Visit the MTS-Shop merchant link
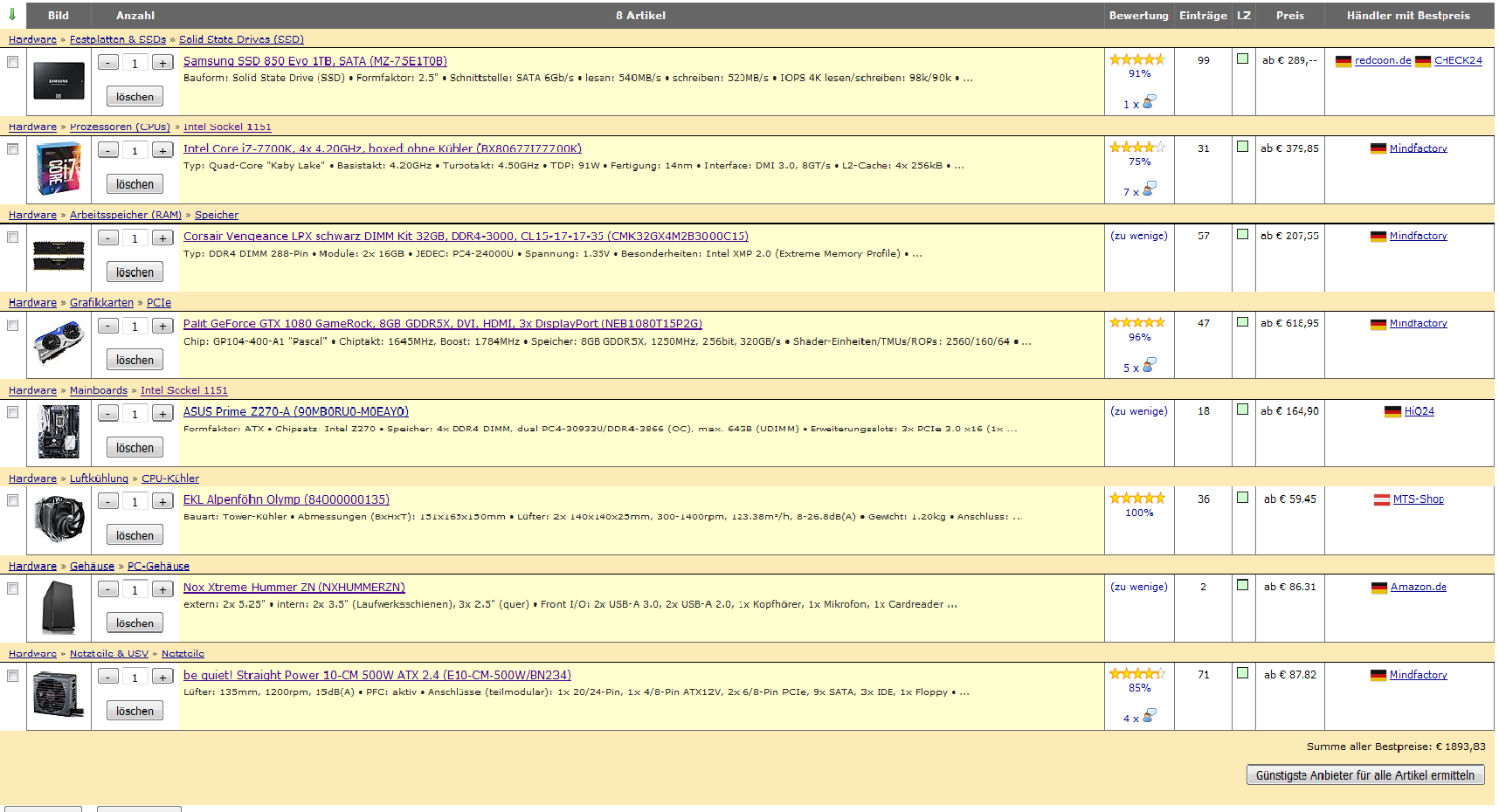 [1419, 499]
